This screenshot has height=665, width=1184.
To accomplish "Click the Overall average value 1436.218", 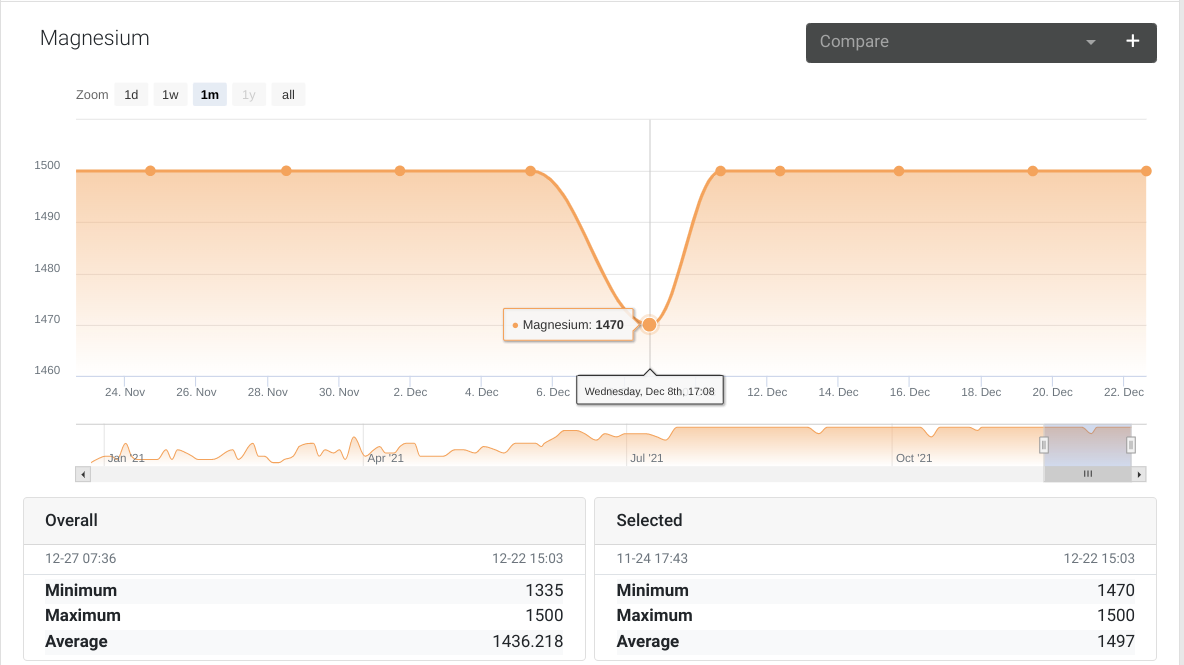I will pyautogui.click(x=528, y=642).
